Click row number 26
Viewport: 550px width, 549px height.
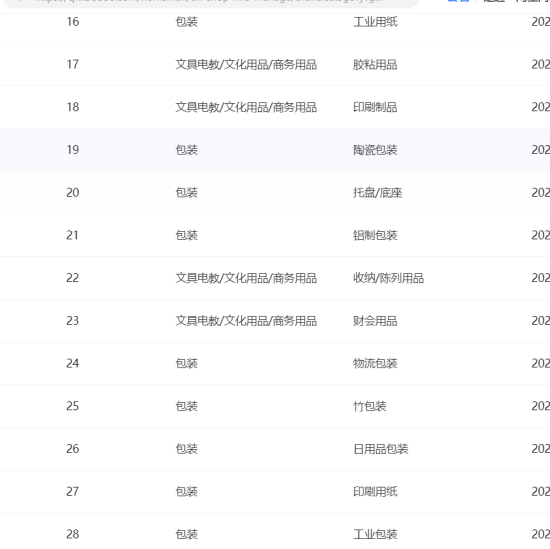72,449
